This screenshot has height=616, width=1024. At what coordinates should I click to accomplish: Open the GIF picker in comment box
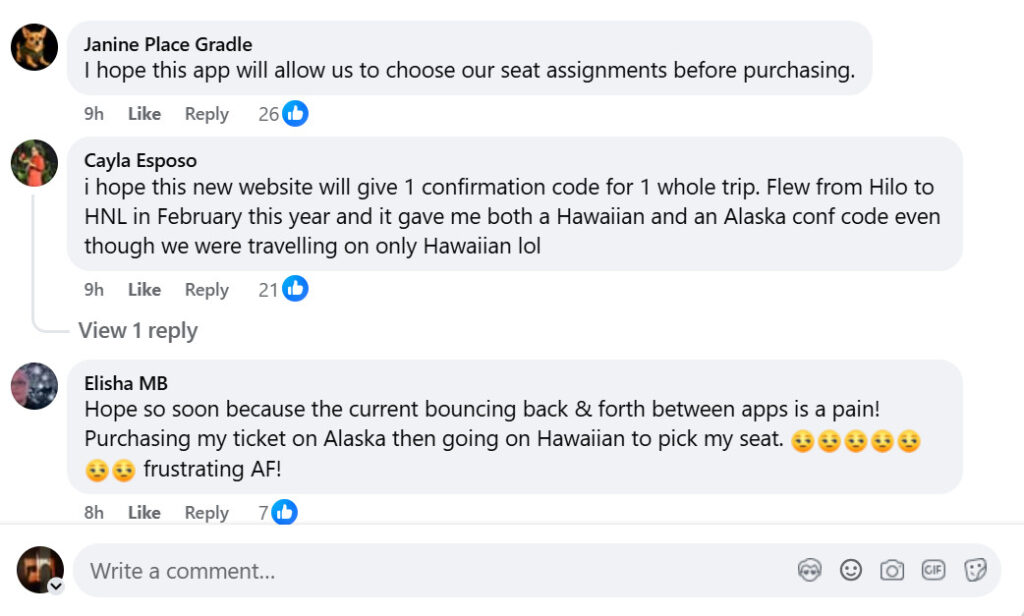click(x=933, y=570)
